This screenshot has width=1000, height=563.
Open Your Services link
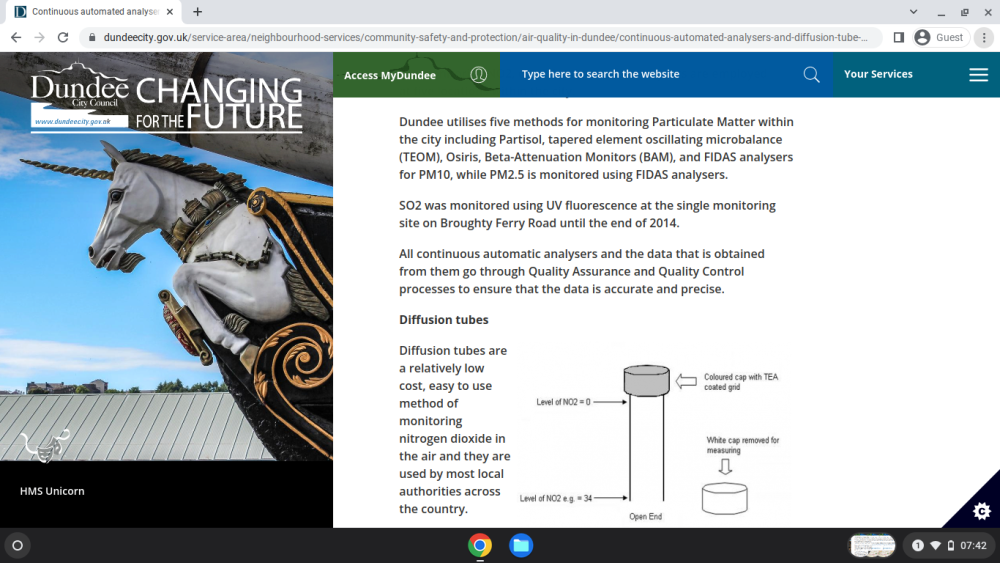878,74
